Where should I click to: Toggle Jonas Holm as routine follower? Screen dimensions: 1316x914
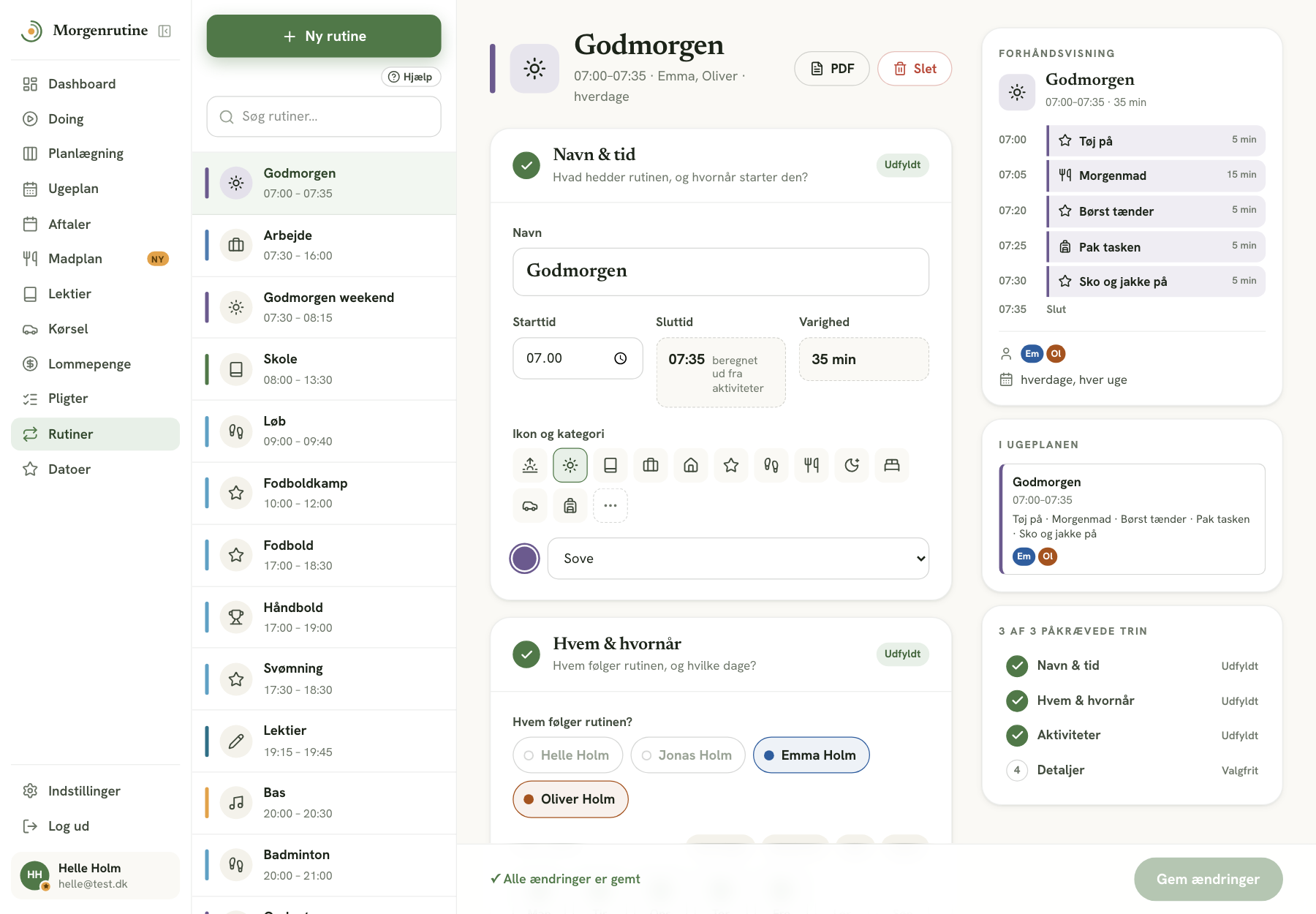687,755
